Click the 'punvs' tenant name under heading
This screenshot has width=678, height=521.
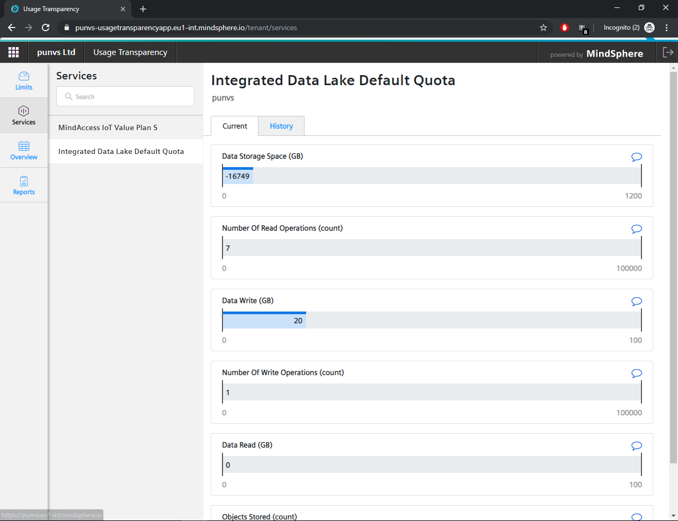(x=223, y=98)
